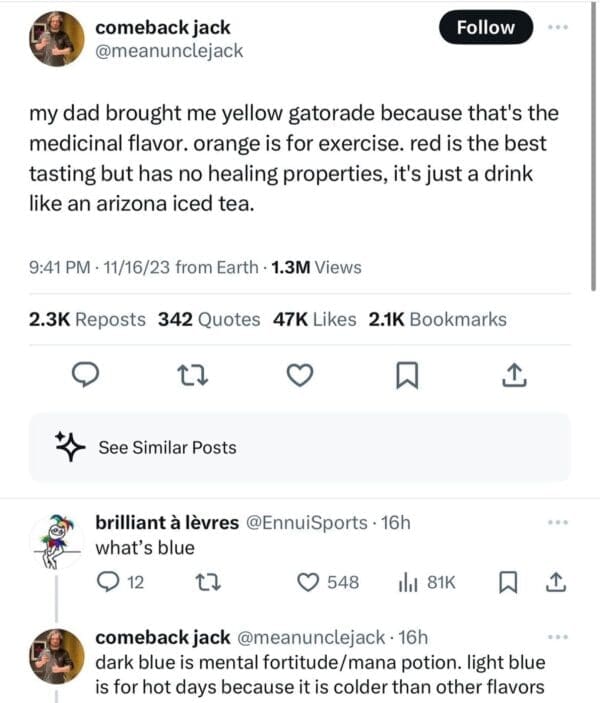Repost the main tweet via repost icon

click(188, 375)
